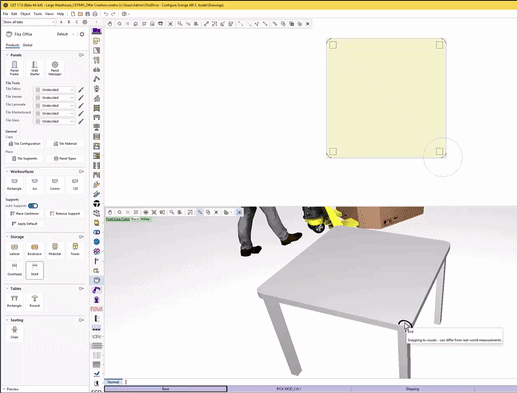Open the Tile Veneer Undecided dropdown
Screen dimensions: 517x393
pos(54,98)
